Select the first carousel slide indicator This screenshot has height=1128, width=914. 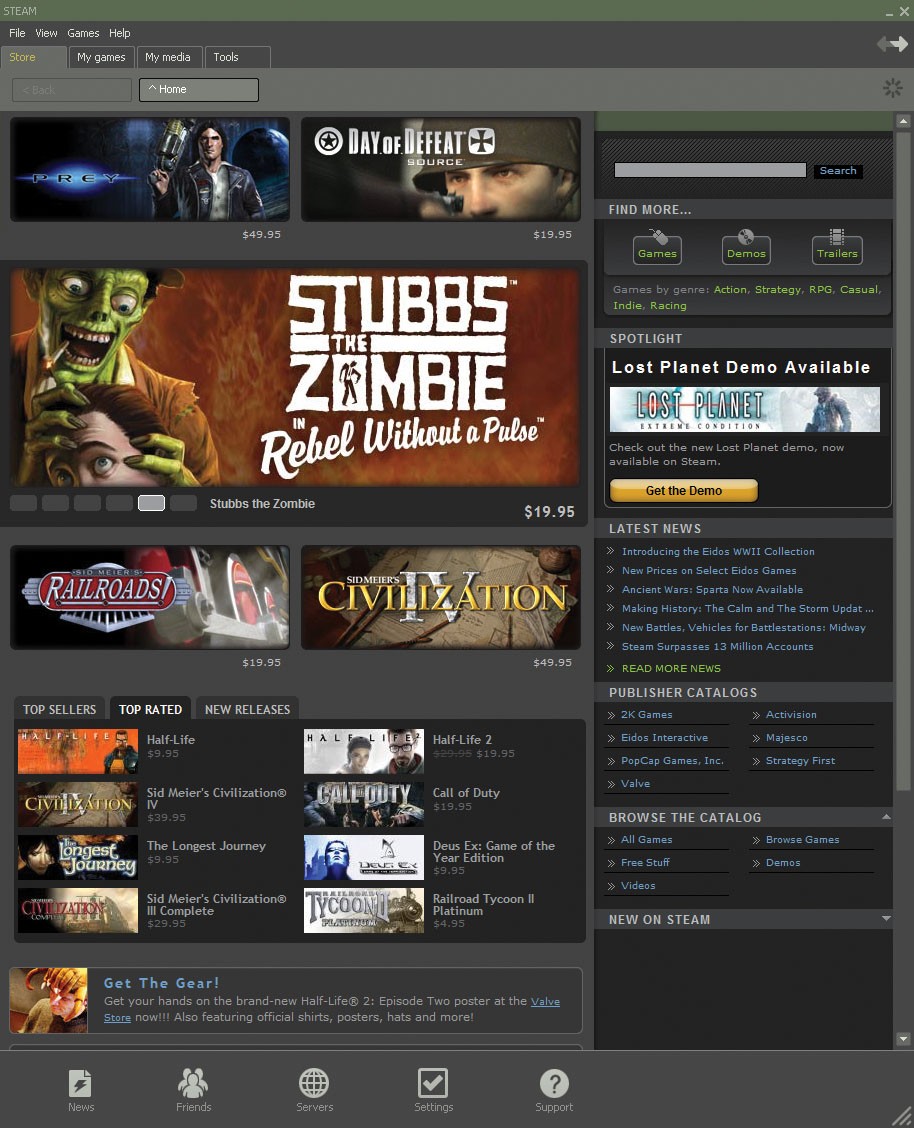(x=24, y=503)
